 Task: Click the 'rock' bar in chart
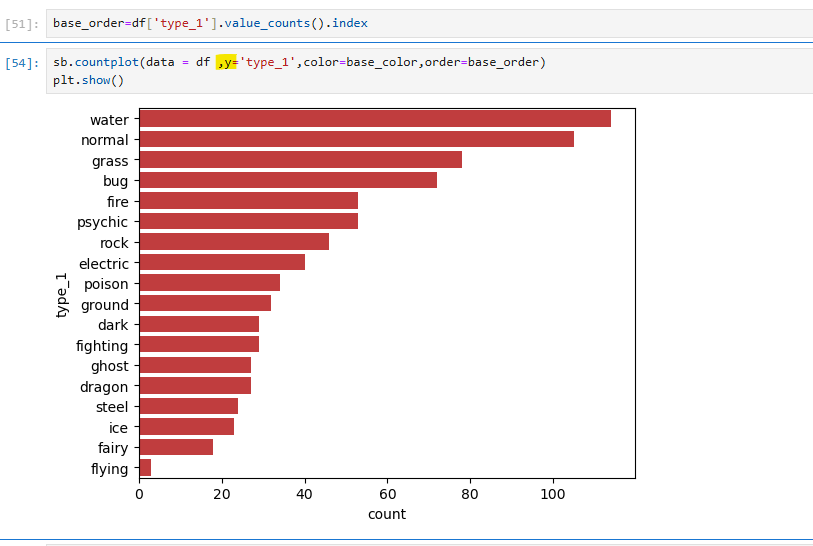coord(234,242)
